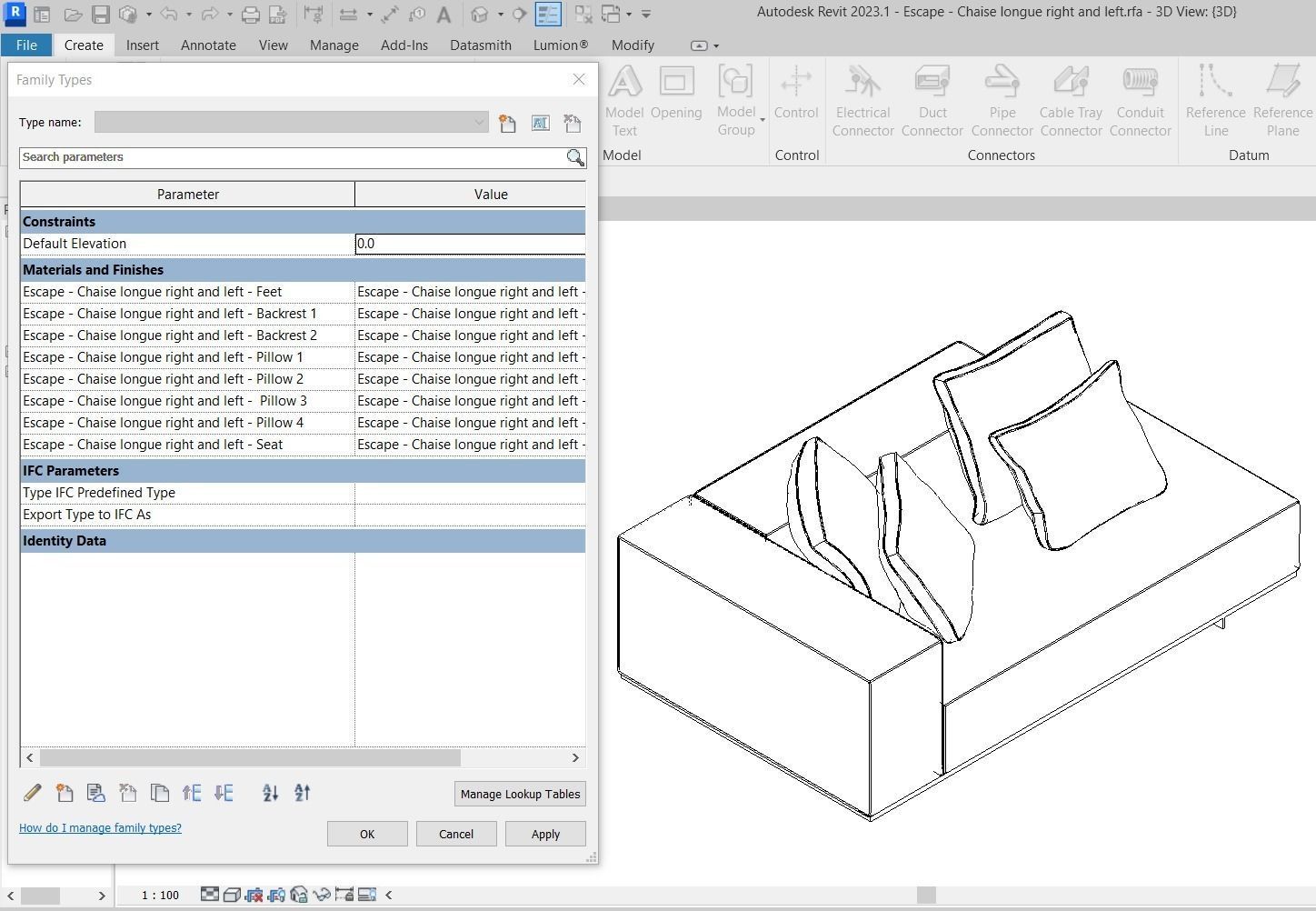Open the File menu

(x=26, y=45)
